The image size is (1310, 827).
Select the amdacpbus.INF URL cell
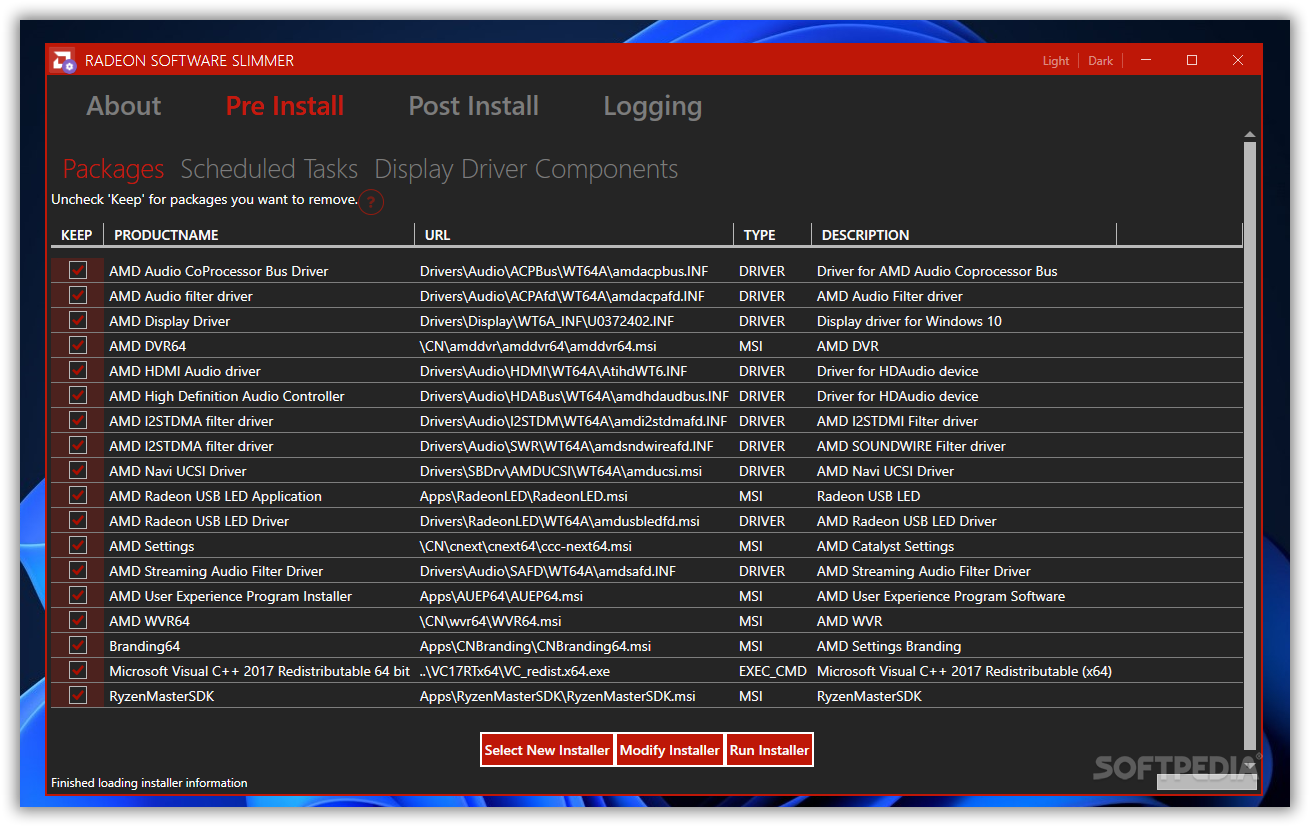point(564,271)
